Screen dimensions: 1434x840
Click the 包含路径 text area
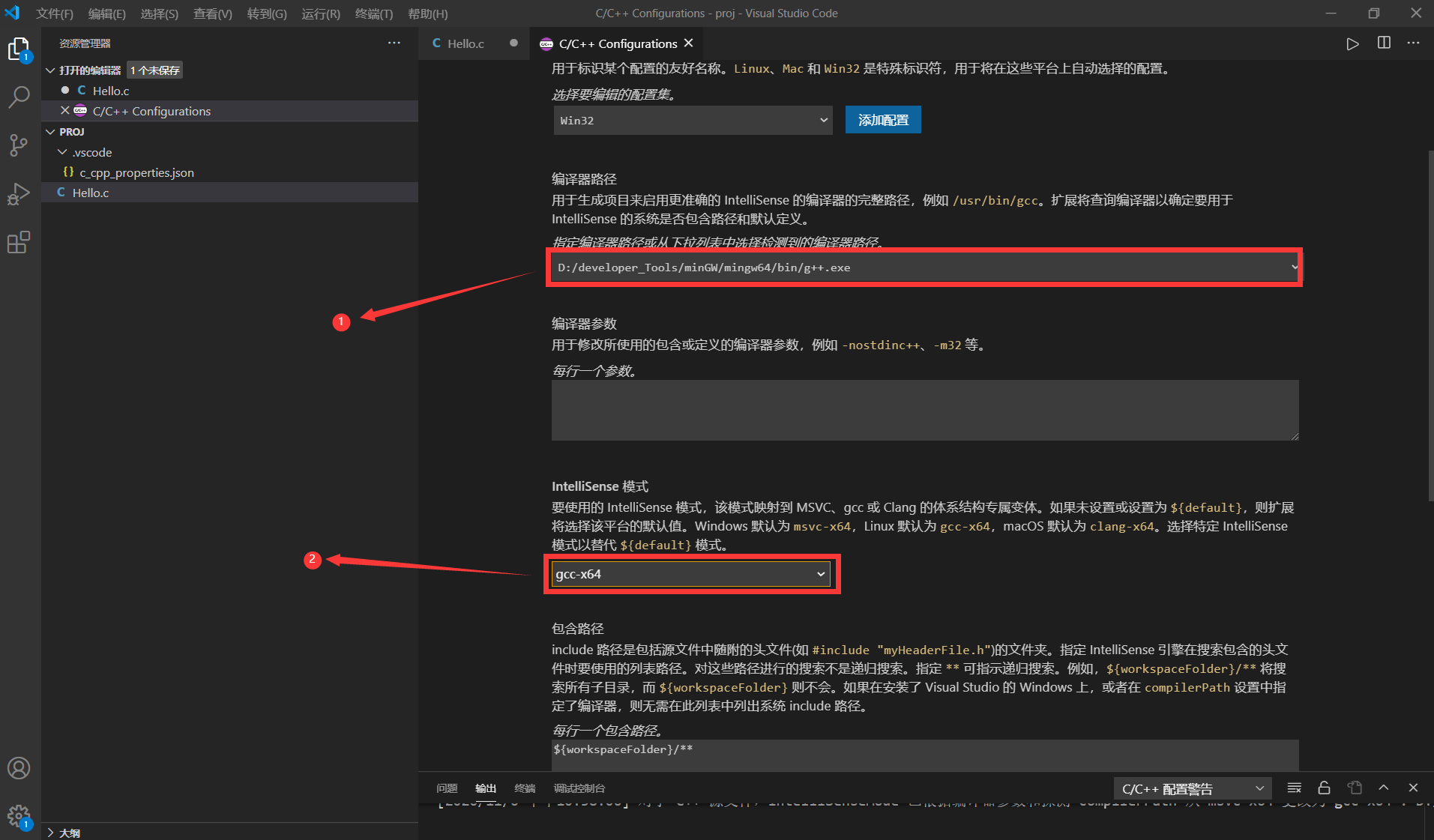[925, 755]
